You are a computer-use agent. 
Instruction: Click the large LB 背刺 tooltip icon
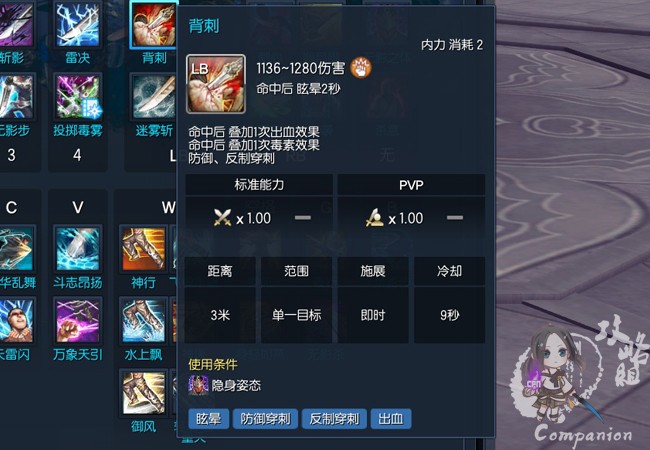pos(216,84)
